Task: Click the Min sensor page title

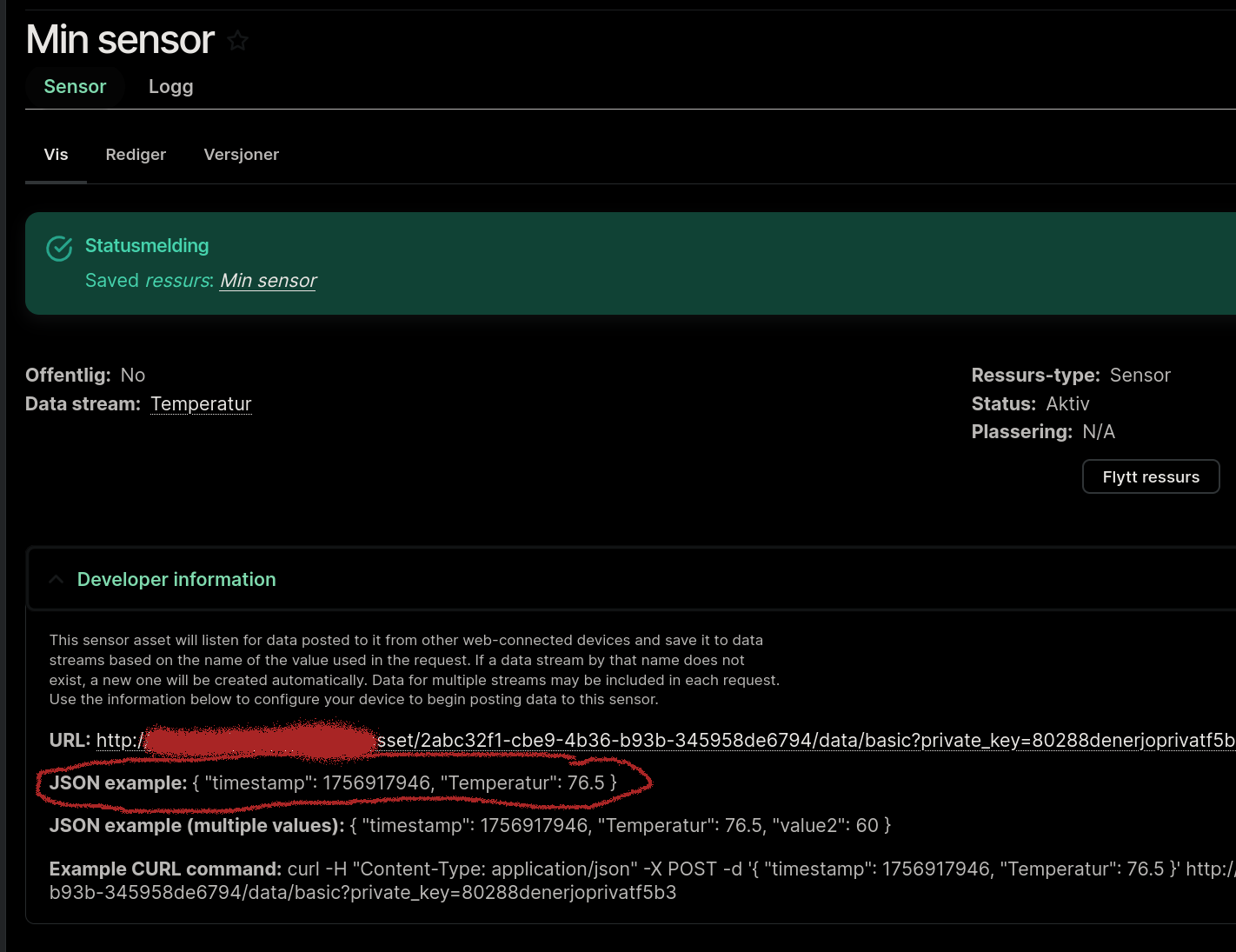Action: [120, 40]
